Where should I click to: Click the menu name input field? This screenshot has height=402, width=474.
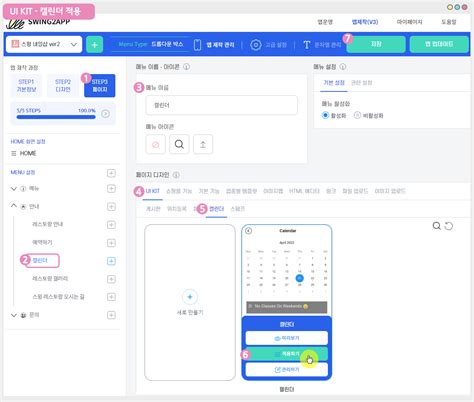pos(222,105)
